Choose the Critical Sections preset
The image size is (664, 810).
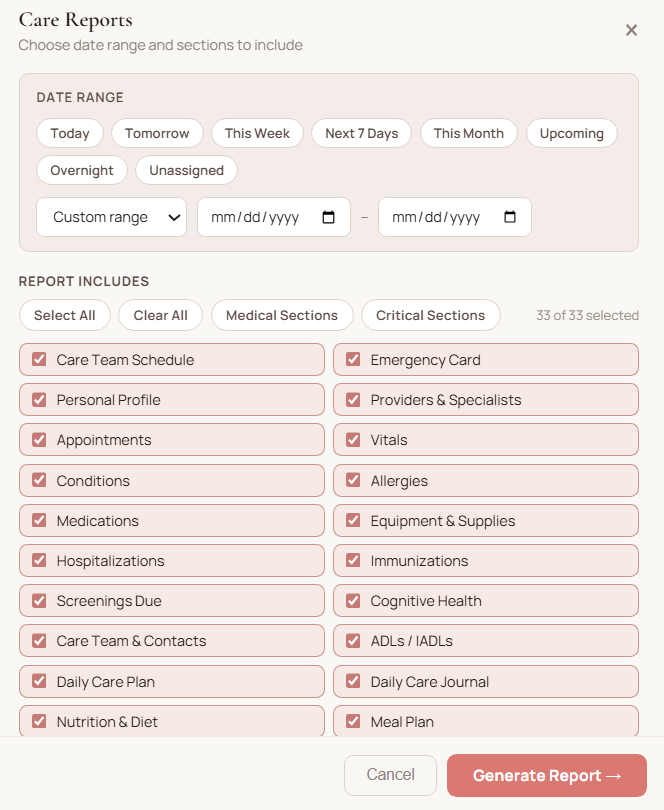tap(430, 315)
